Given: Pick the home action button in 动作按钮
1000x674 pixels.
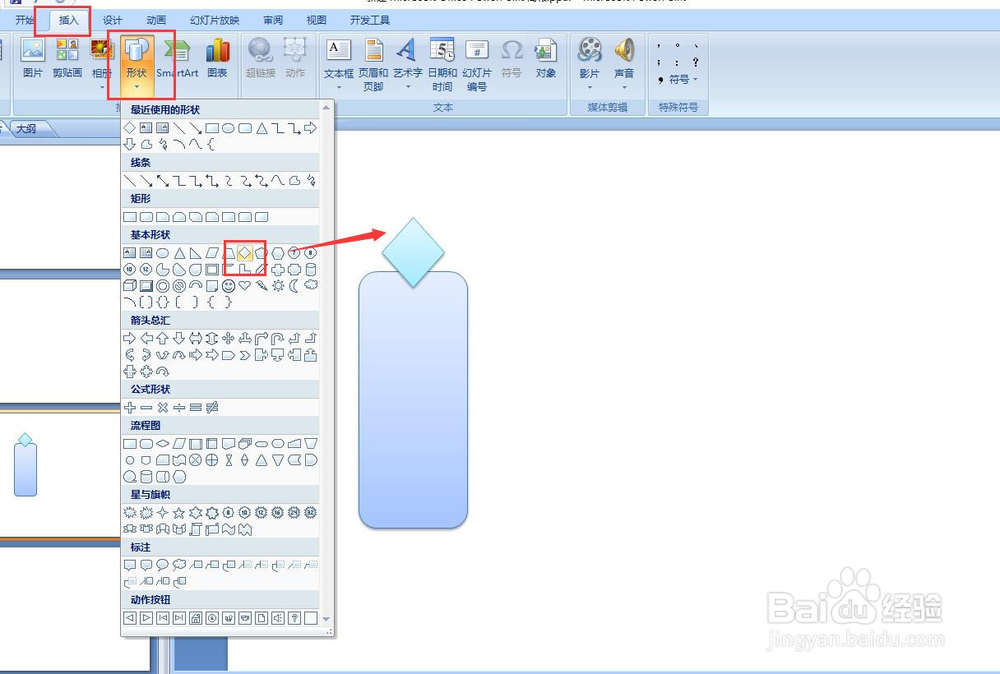Looking at the screenshot, I should 196,618.
